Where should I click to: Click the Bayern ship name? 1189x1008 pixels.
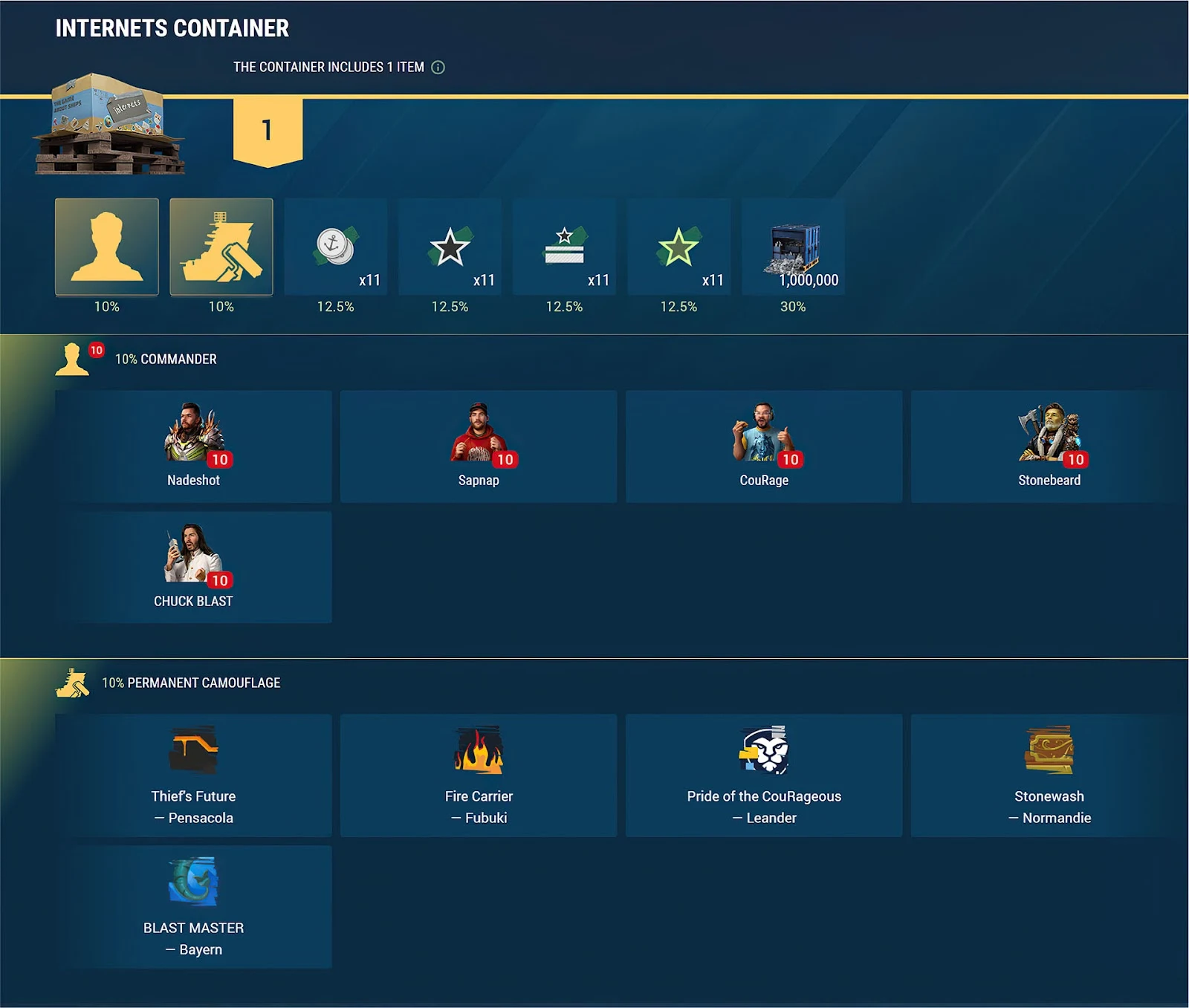point(201,949)
